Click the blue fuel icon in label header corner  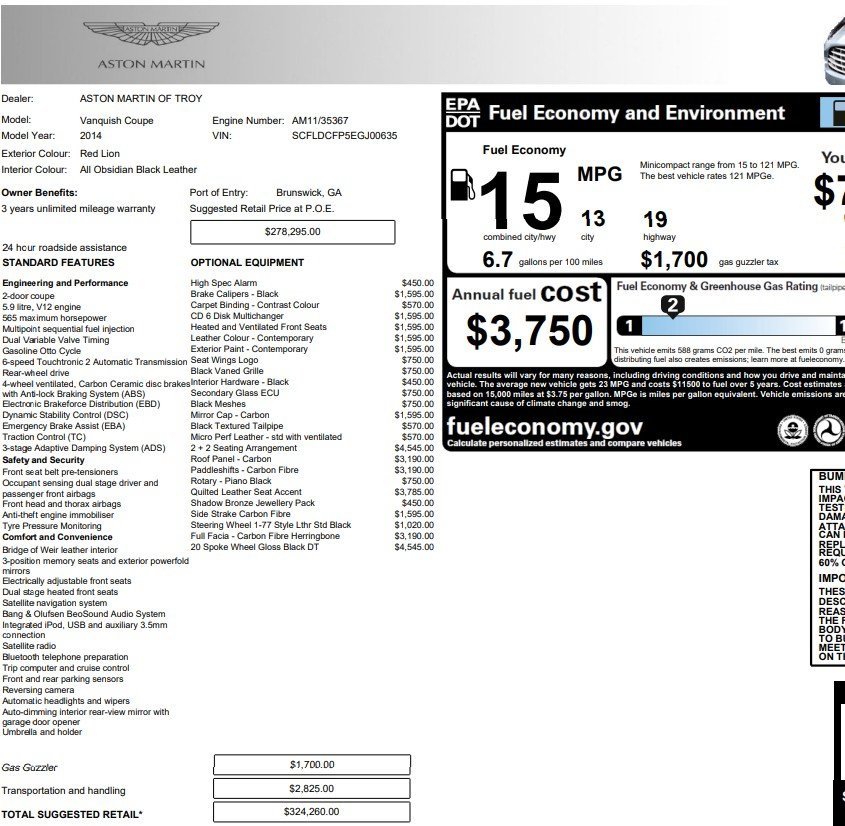pos(833,113)
